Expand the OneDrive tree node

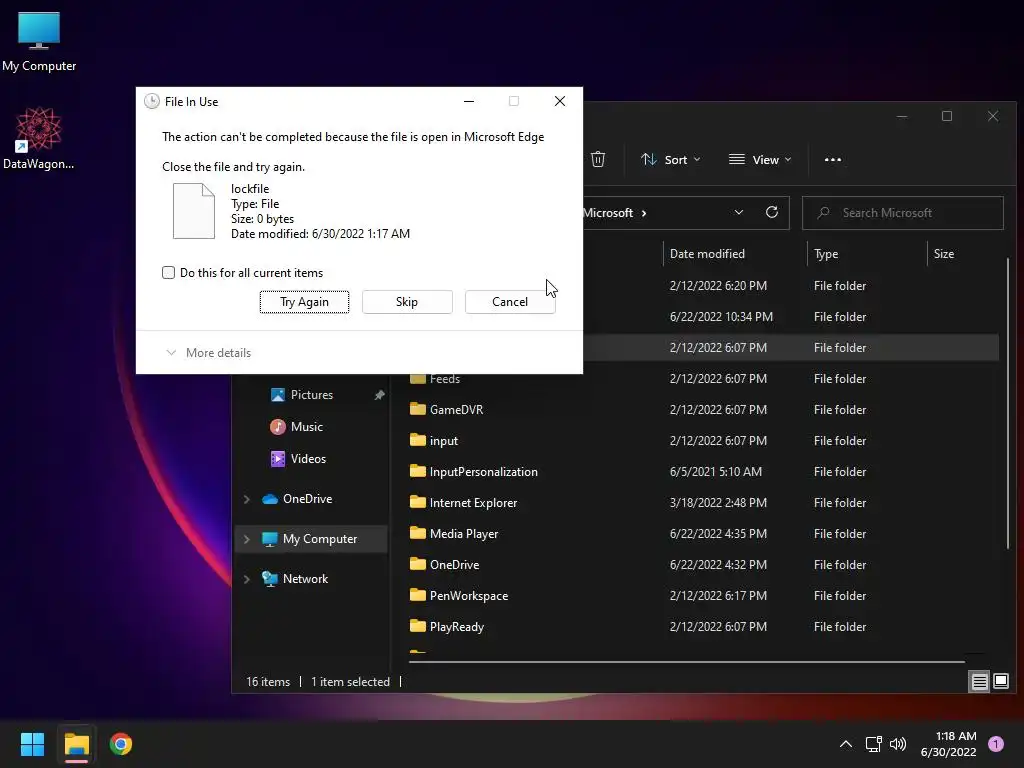pyautogui.click(x=247, y=500)
